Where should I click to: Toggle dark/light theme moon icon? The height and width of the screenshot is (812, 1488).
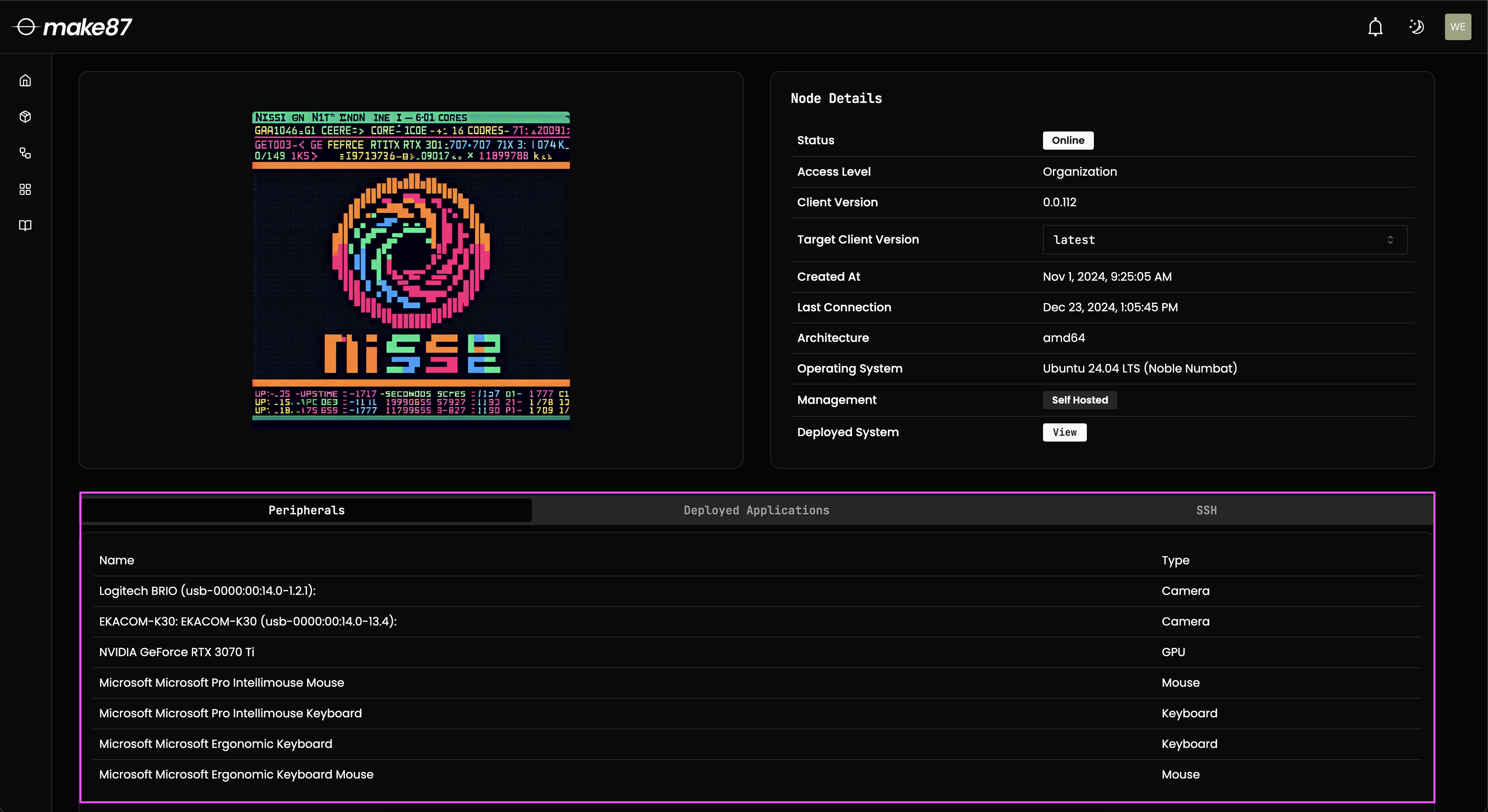[1416, 26]
